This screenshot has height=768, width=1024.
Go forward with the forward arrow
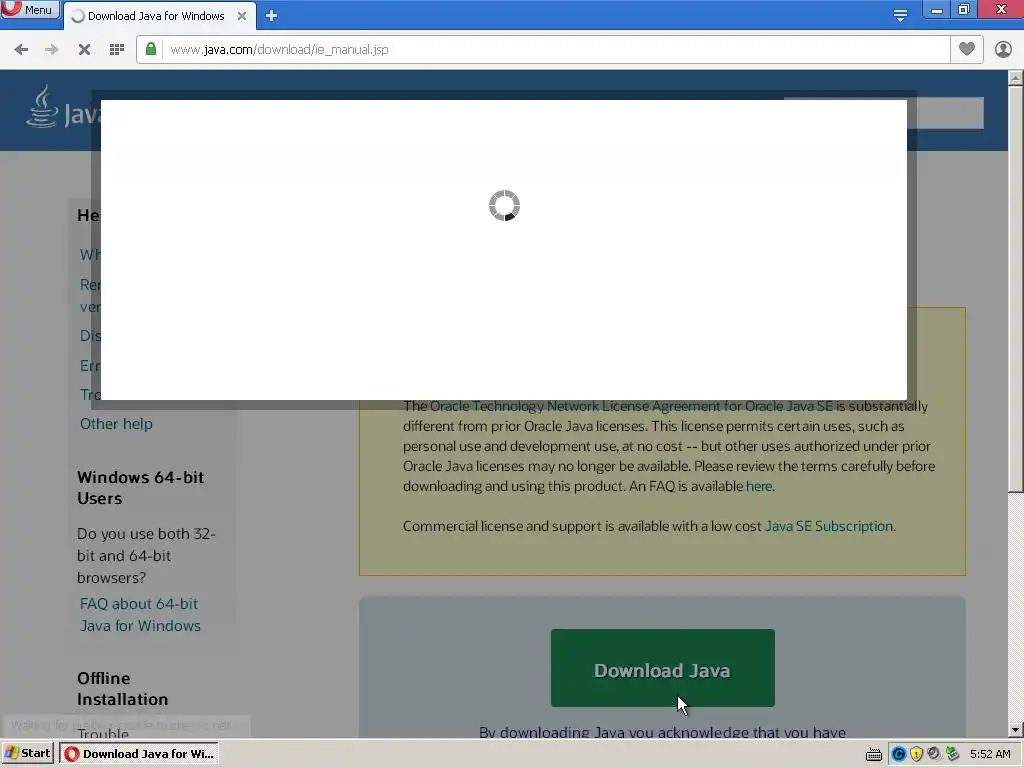coord(52,50)
